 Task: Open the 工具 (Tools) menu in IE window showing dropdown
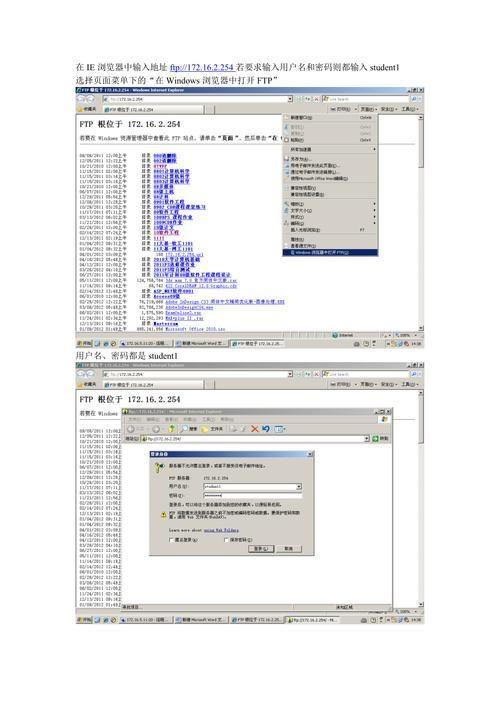[410, 109]
